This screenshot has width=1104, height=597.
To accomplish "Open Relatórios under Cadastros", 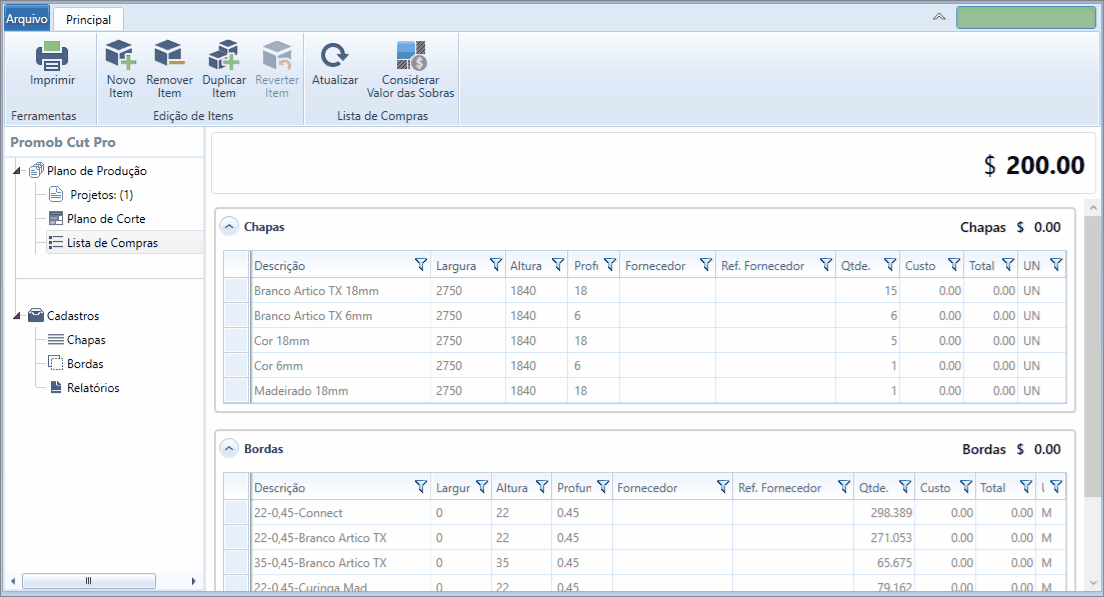I will [x=93, y=388].
